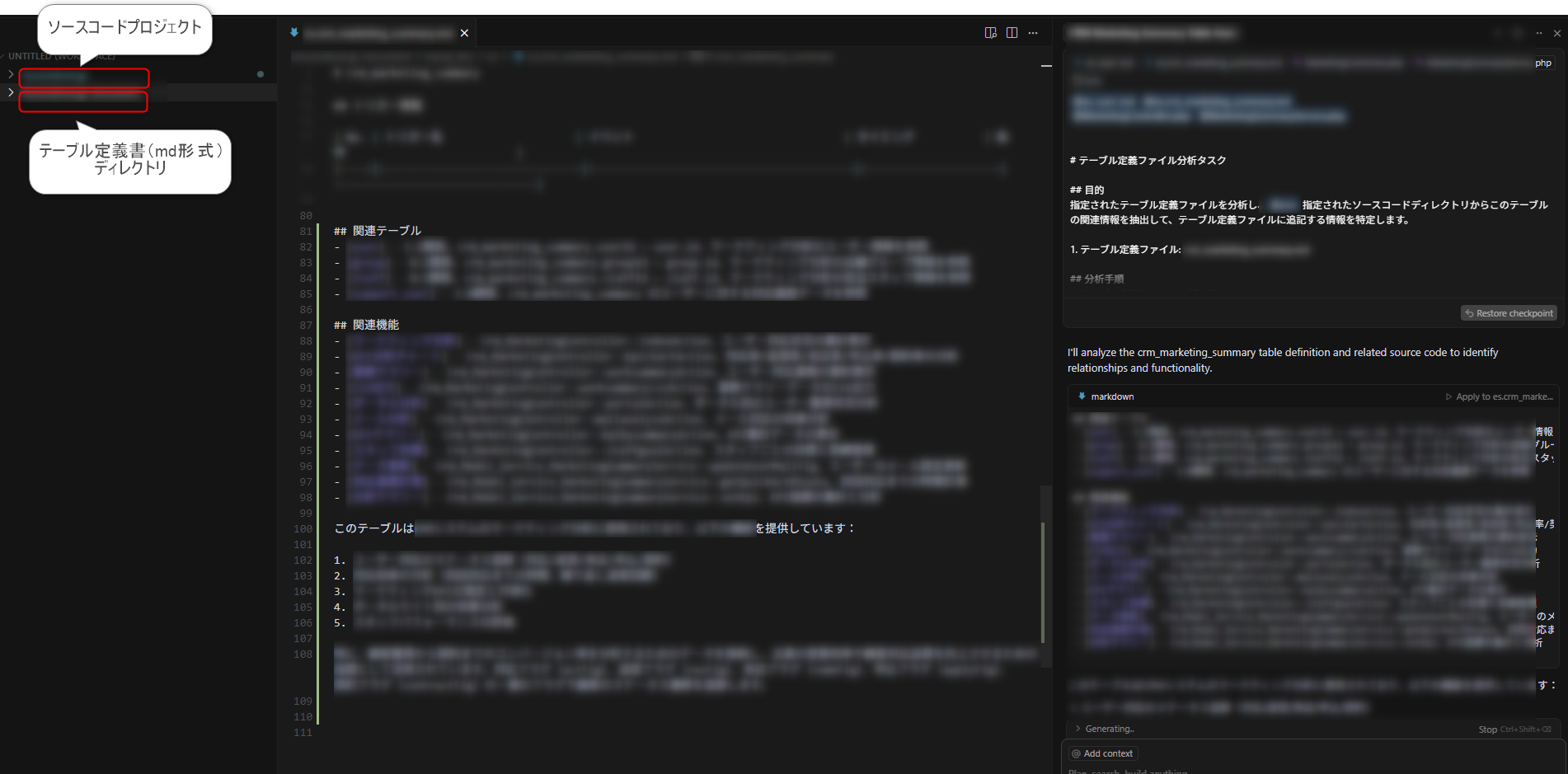
Task: Focus the chat prompt input field
Action: click(1312, 771)
